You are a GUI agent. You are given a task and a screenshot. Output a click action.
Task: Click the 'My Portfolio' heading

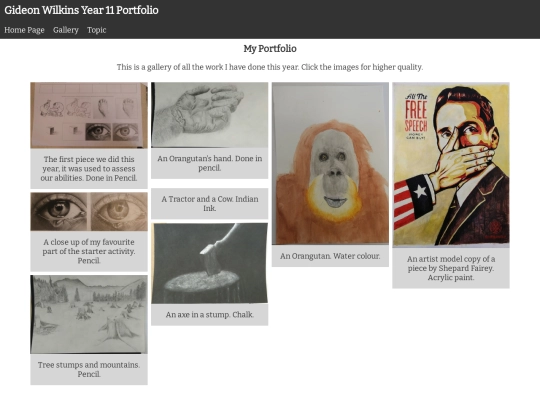270,49
